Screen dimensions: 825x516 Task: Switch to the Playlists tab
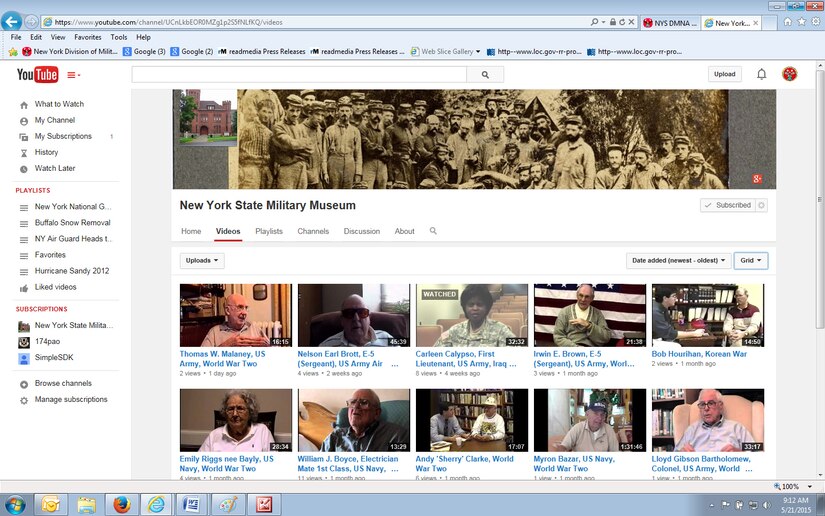[x=269, y=231]
